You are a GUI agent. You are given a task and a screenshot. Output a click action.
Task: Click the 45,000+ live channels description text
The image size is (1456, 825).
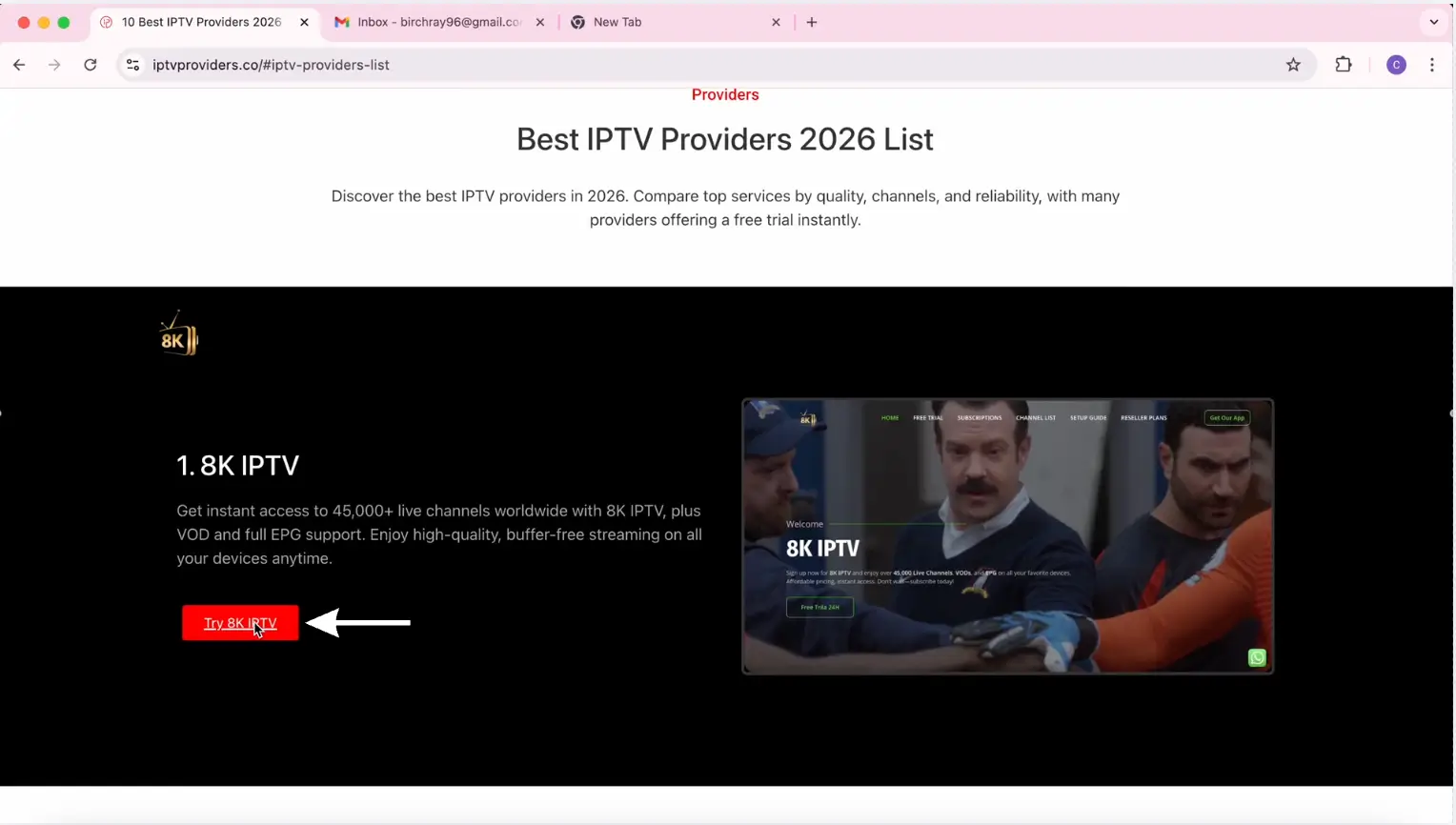[x=439, y=534]
